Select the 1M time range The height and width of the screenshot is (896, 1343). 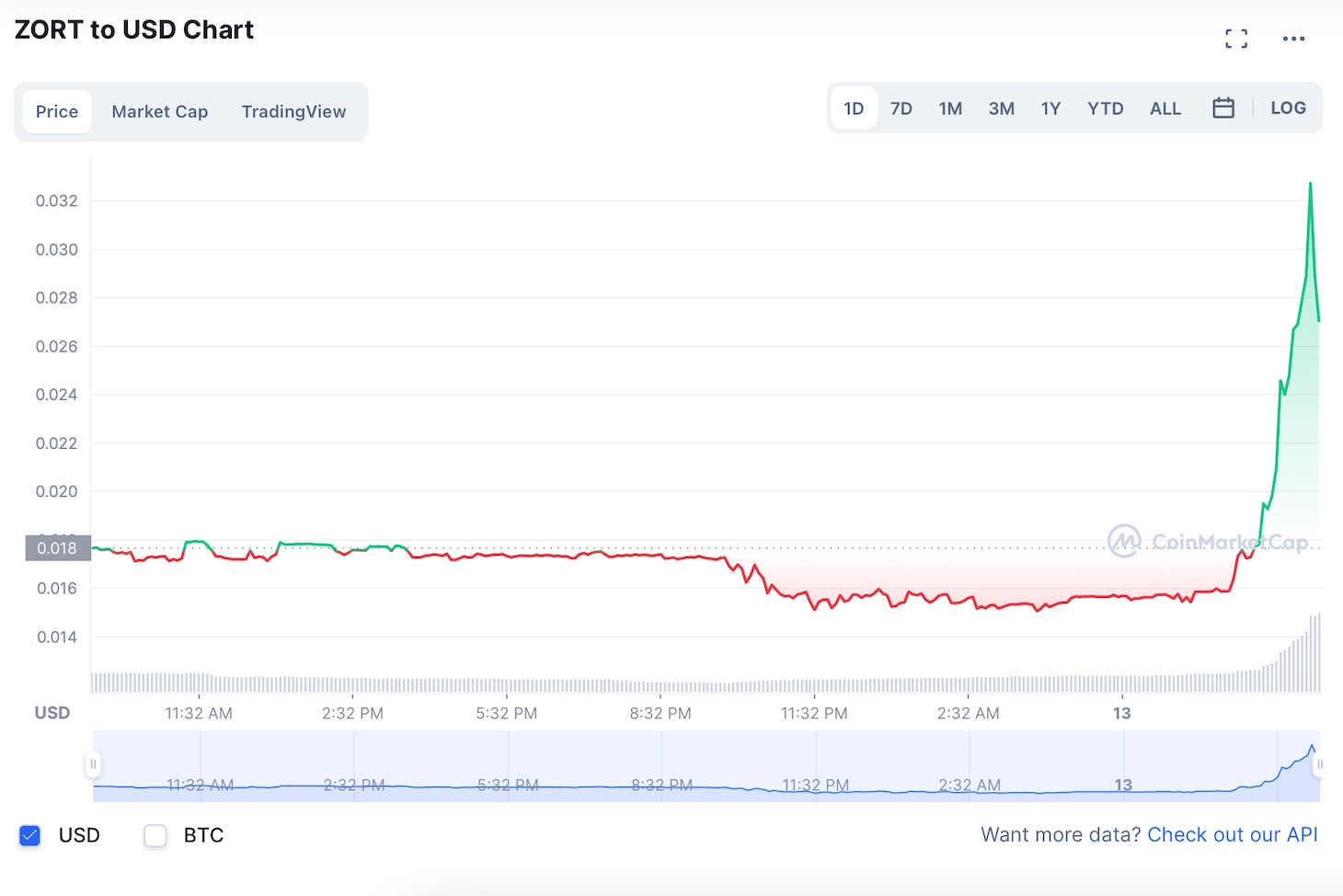point(950,109)
